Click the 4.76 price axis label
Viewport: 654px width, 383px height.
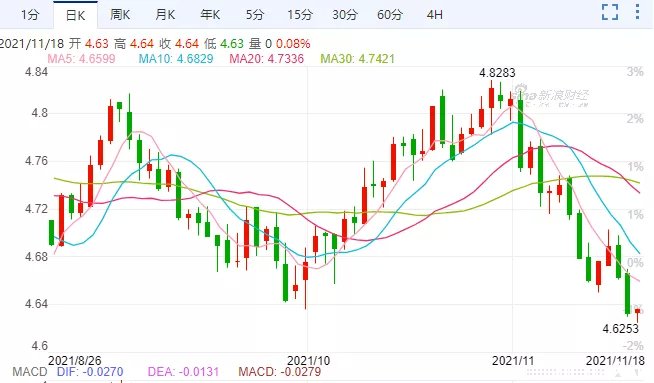(37, 161)
